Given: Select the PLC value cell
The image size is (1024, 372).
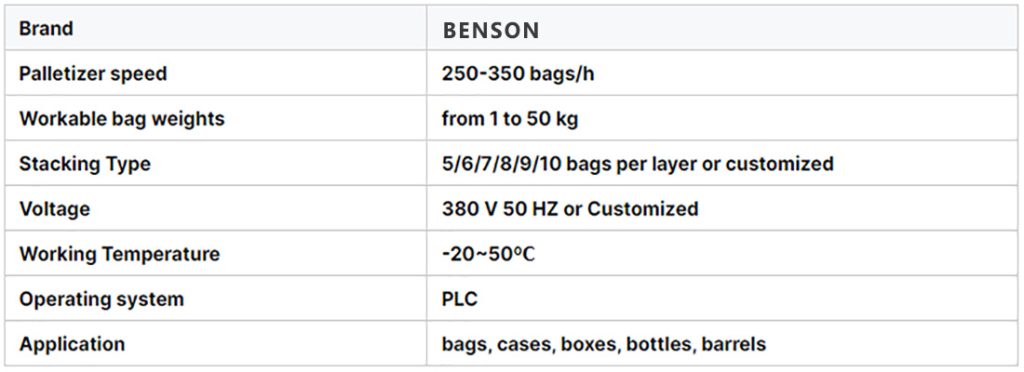Looking at the screenshot, I should 723,299.
